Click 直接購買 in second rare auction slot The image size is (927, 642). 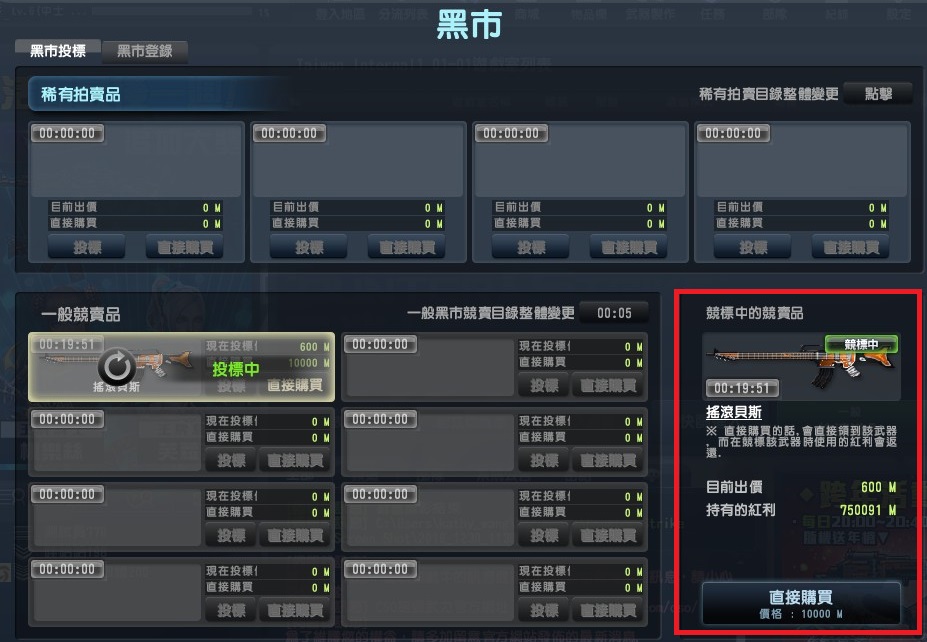pyautogui.click(x=407, y=247)
